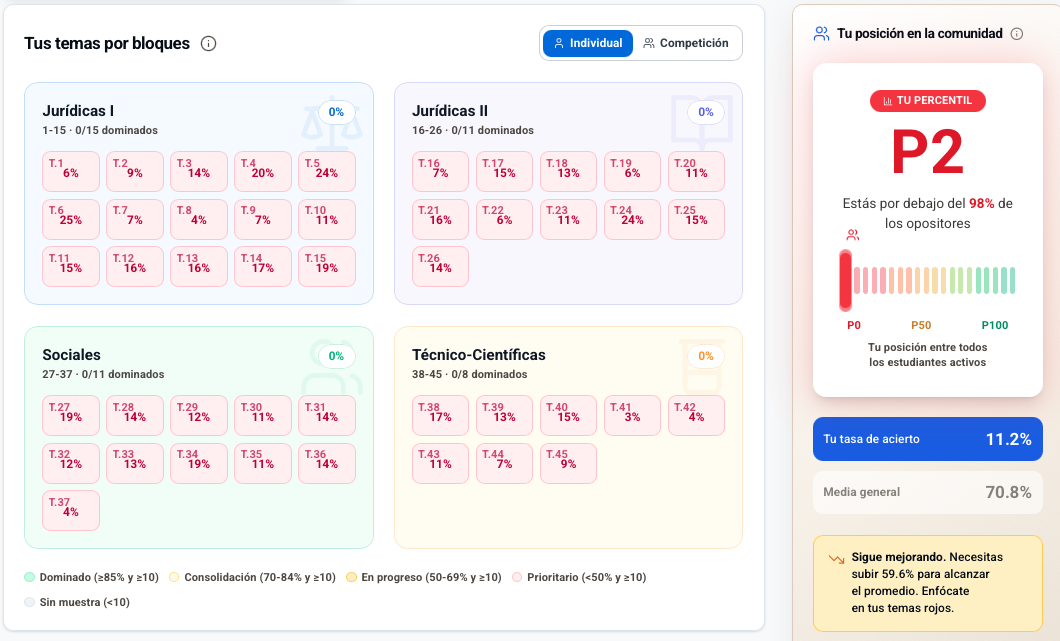Select the T.26 topic tile

click(x=440, y=266)
